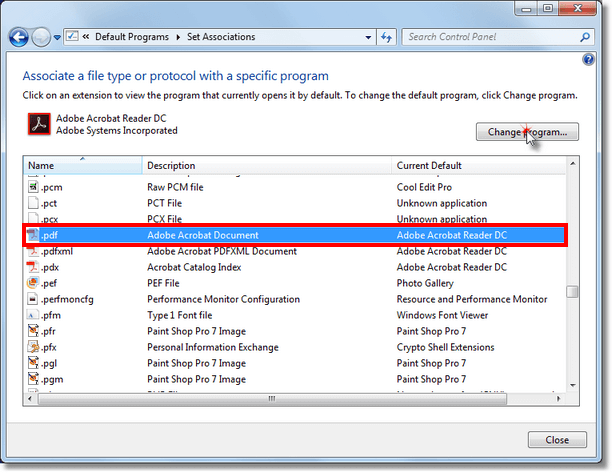Select the .pct file icon

coord(33,203)
